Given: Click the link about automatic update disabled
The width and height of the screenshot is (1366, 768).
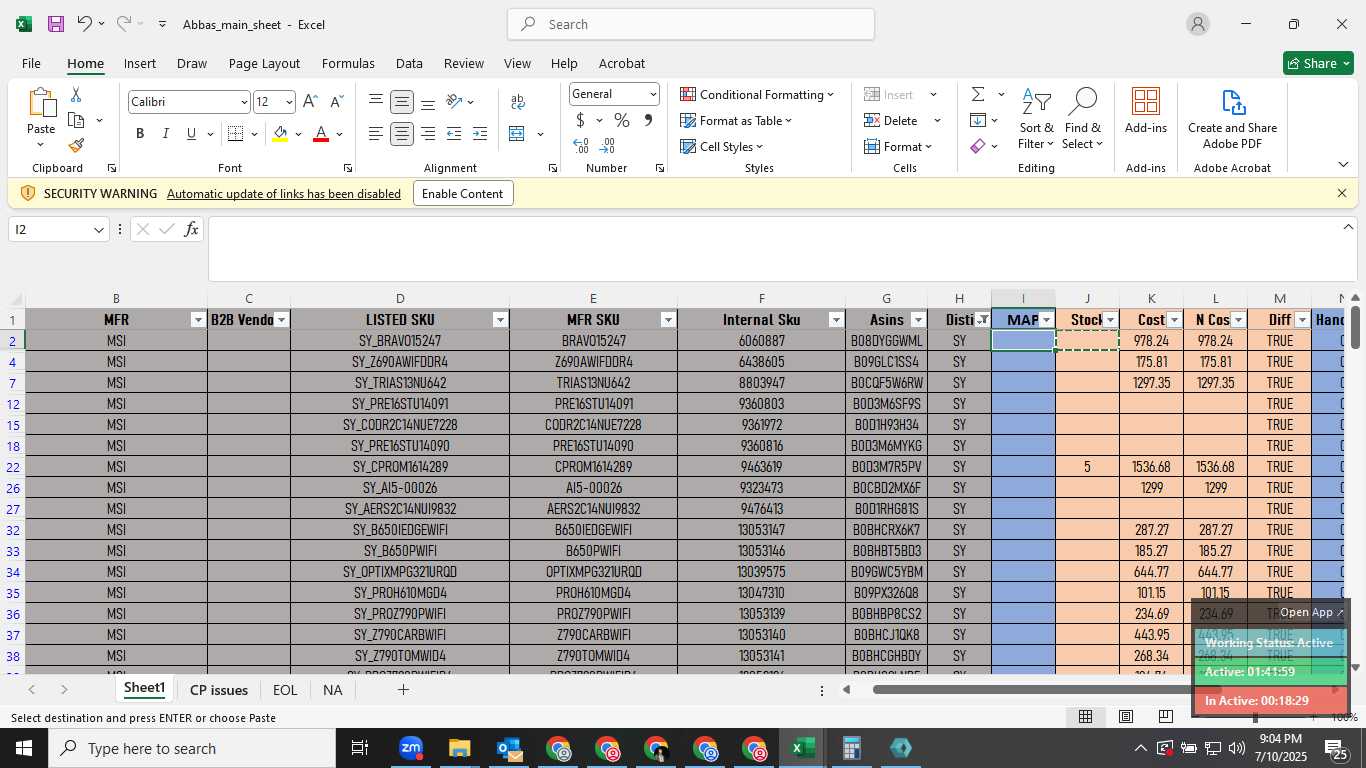Looking at the screenshot, I should 284,194.
